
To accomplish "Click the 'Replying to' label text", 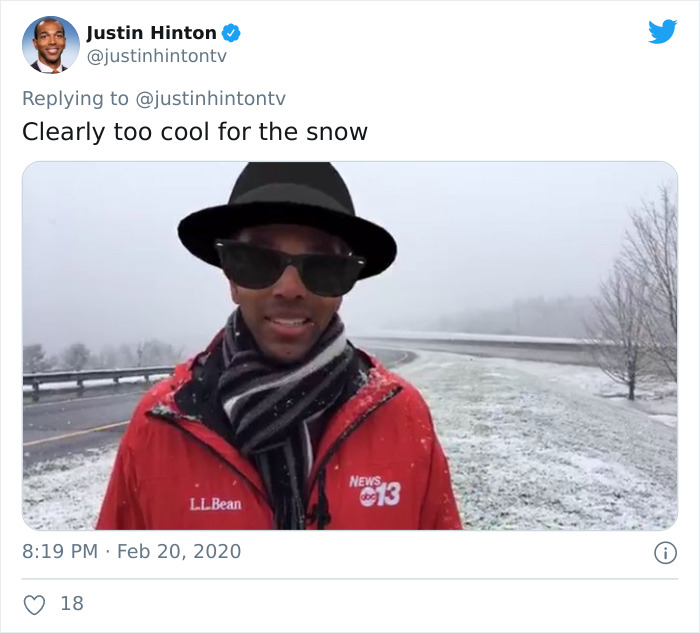I will [x=75, y=99].
